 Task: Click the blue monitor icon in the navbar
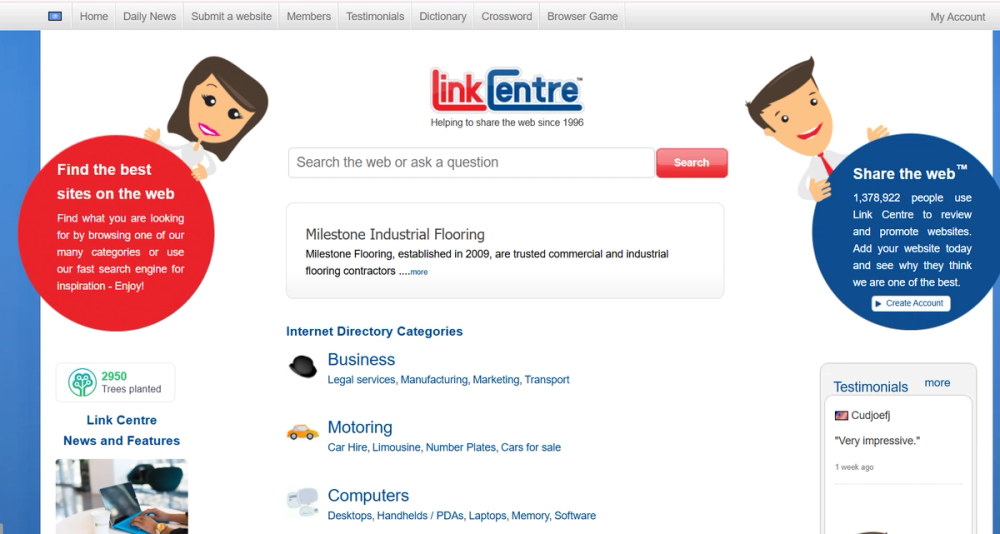55,16
